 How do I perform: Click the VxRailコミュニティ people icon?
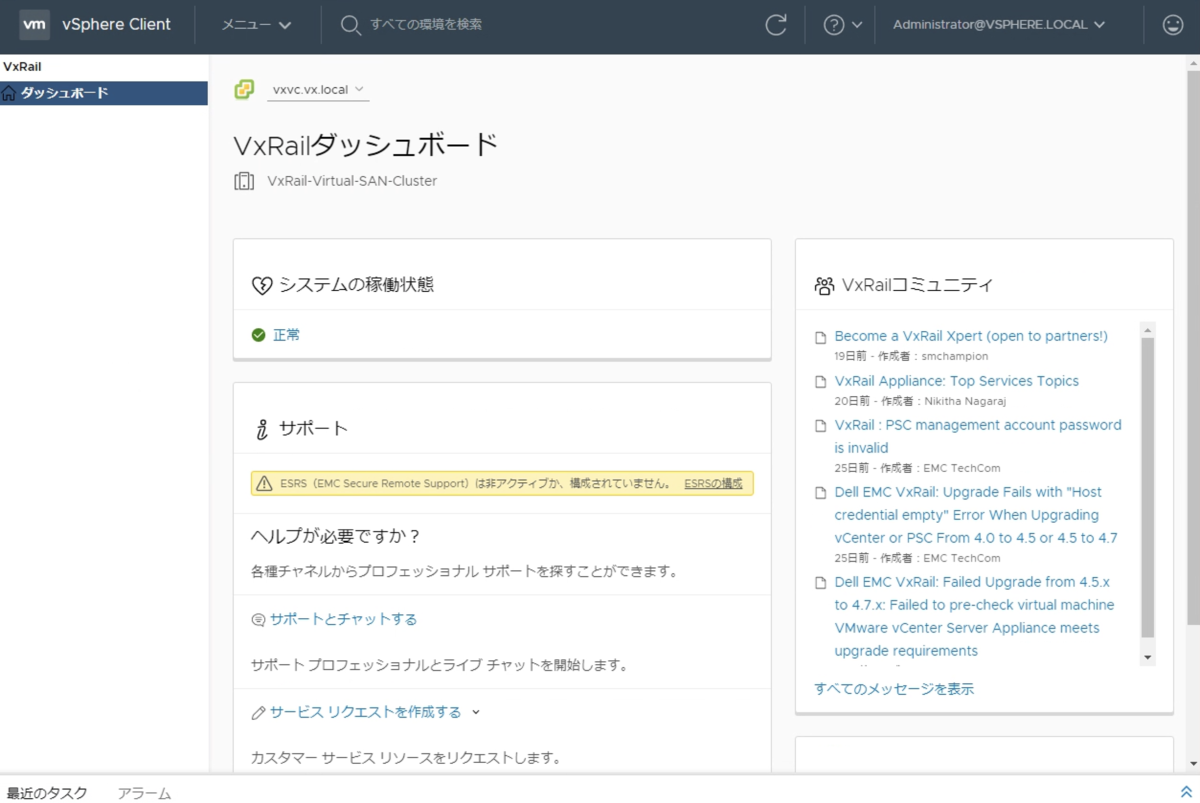[824, 286]
